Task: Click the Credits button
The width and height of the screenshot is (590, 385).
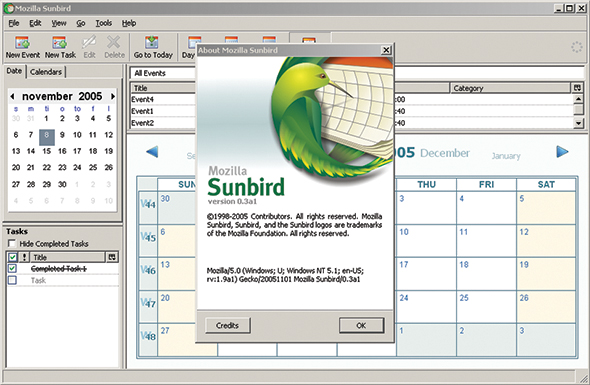Action: click(227, 326)
